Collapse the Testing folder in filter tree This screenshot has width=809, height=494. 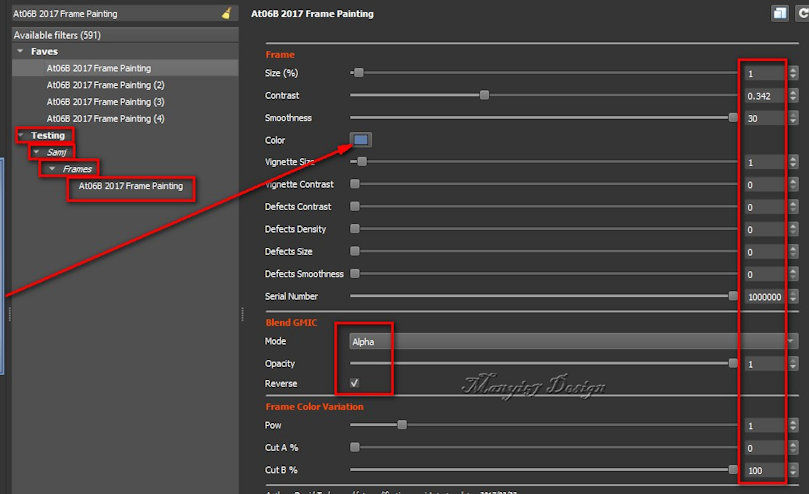21,136
